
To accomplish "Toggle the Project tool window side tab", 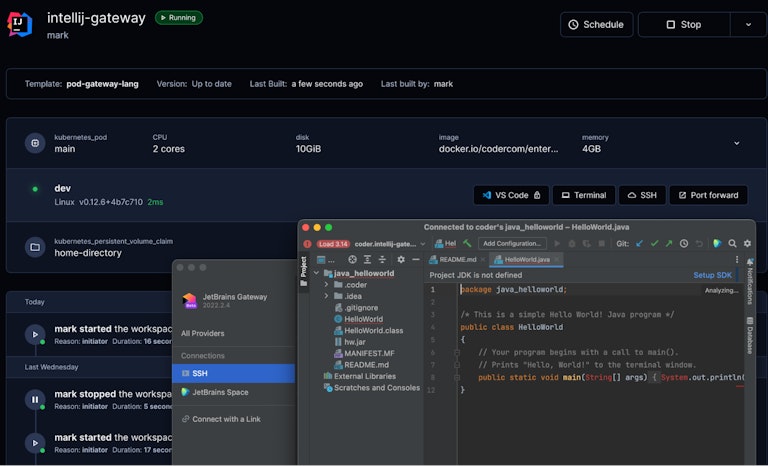I will coord(303,272).
